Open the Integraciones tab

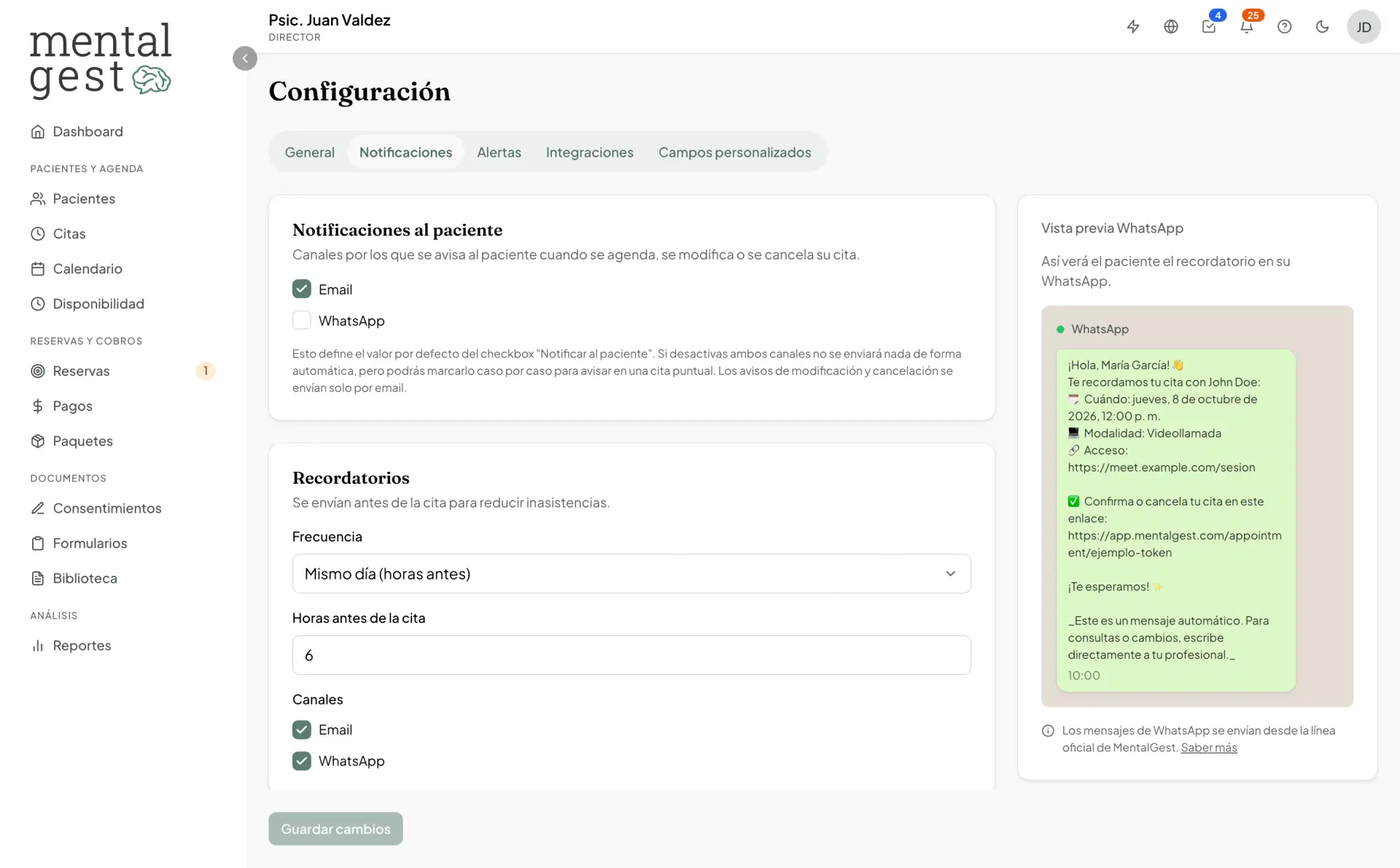[590, 152]
